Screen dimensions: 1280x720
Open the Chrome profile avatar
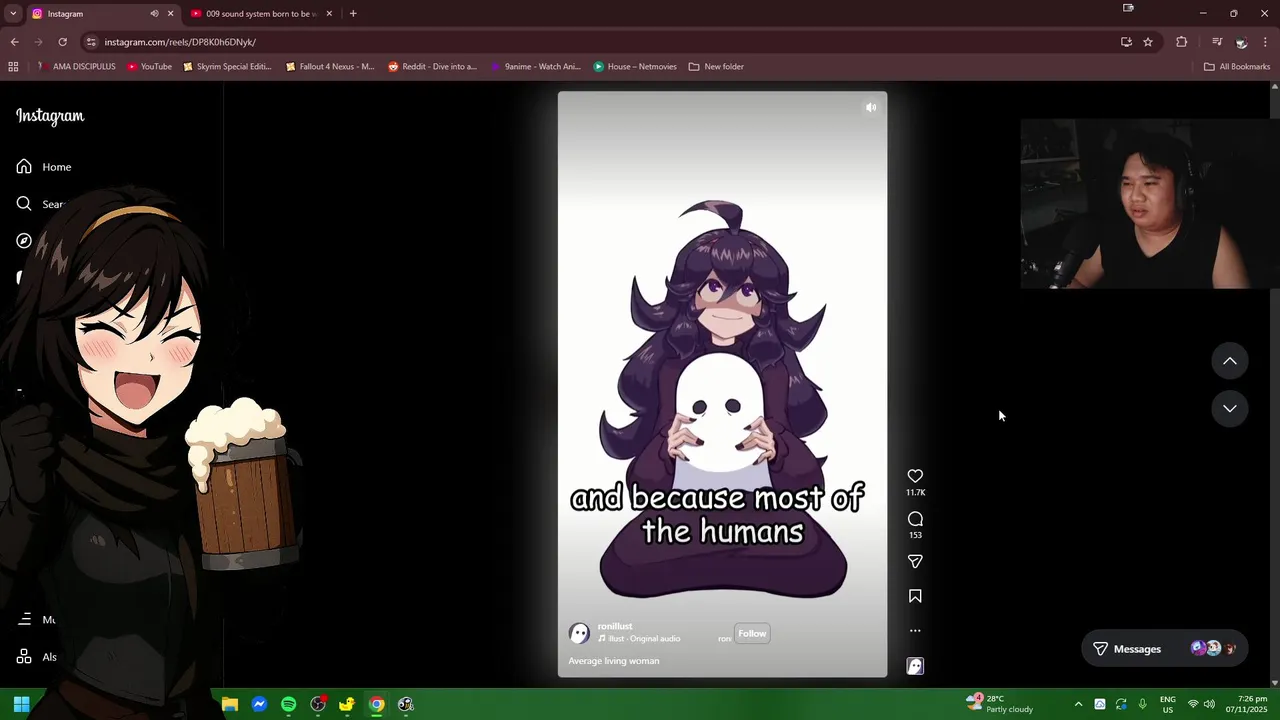(1241, 42)
